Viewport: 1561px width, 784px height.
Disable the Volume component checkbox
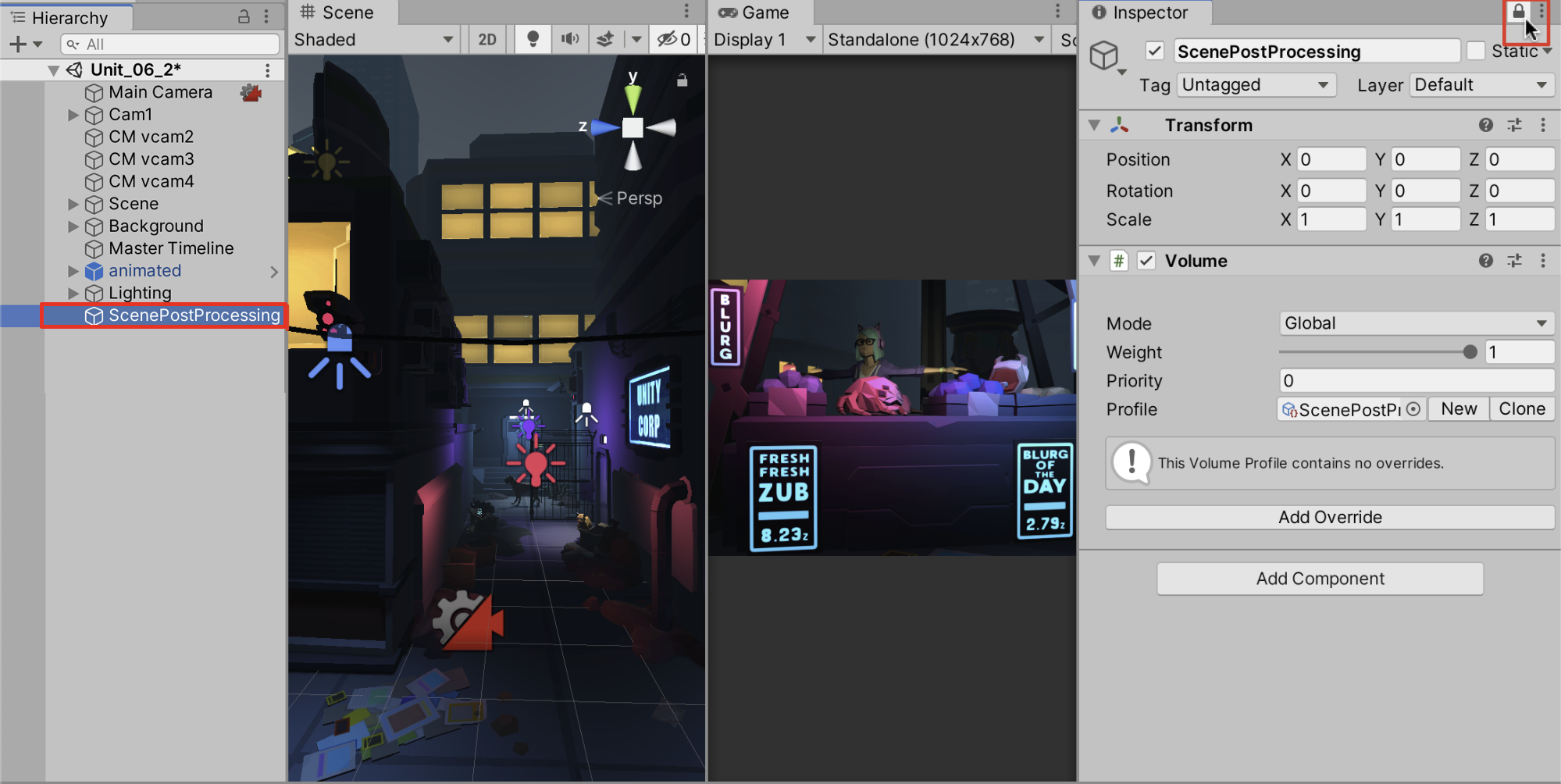(x=1146, y=261)
